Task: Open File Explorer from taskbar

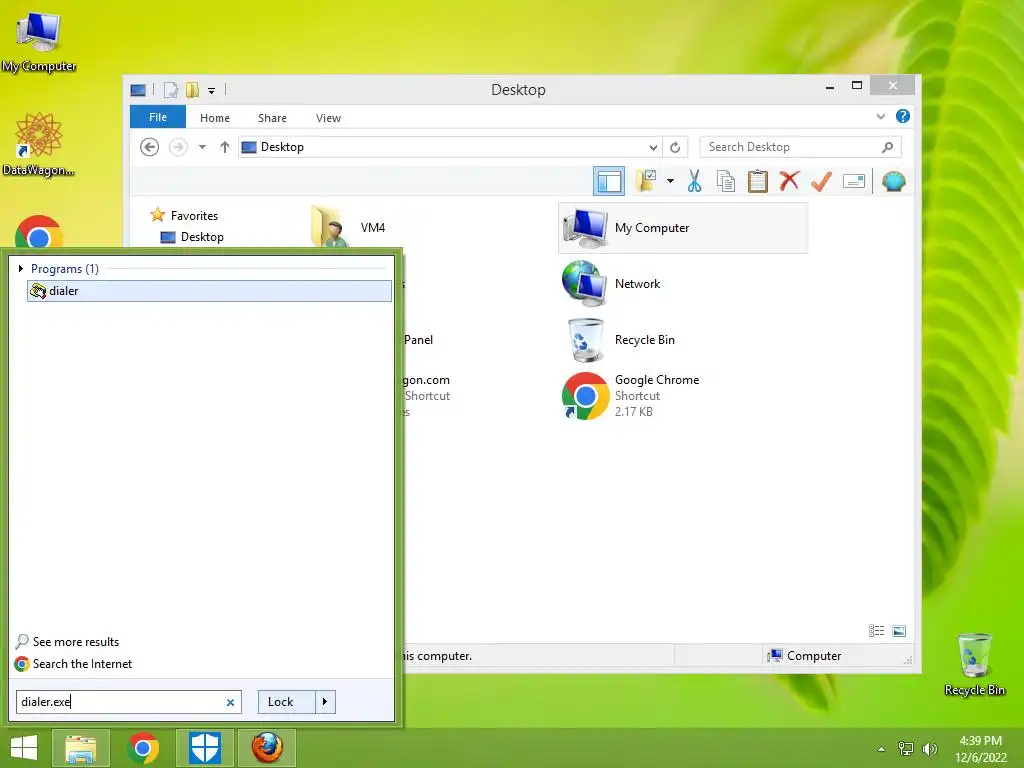Action: click(x=80, y=747)
